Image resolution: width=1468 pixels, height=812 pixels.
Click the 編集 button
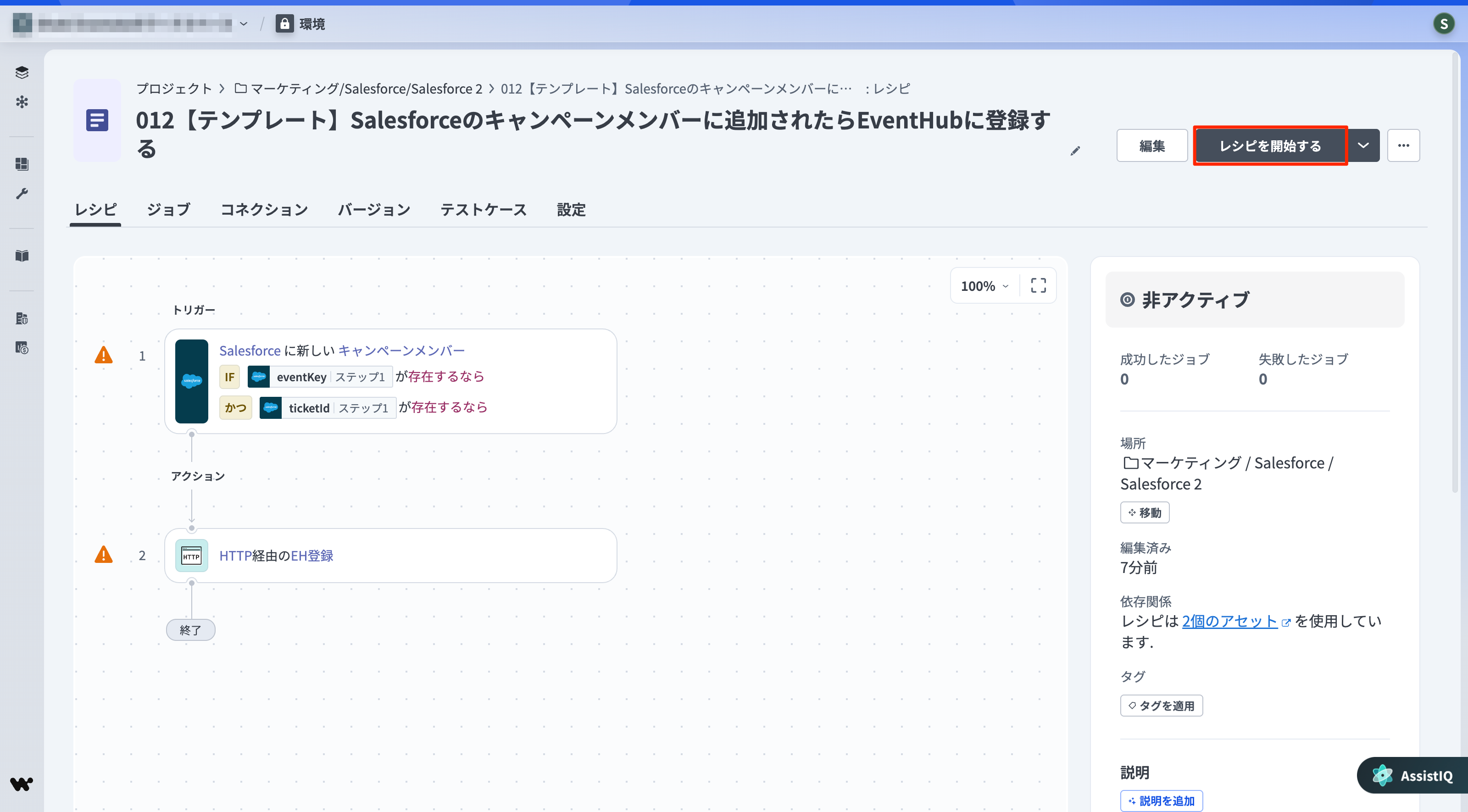point(1152,145)
